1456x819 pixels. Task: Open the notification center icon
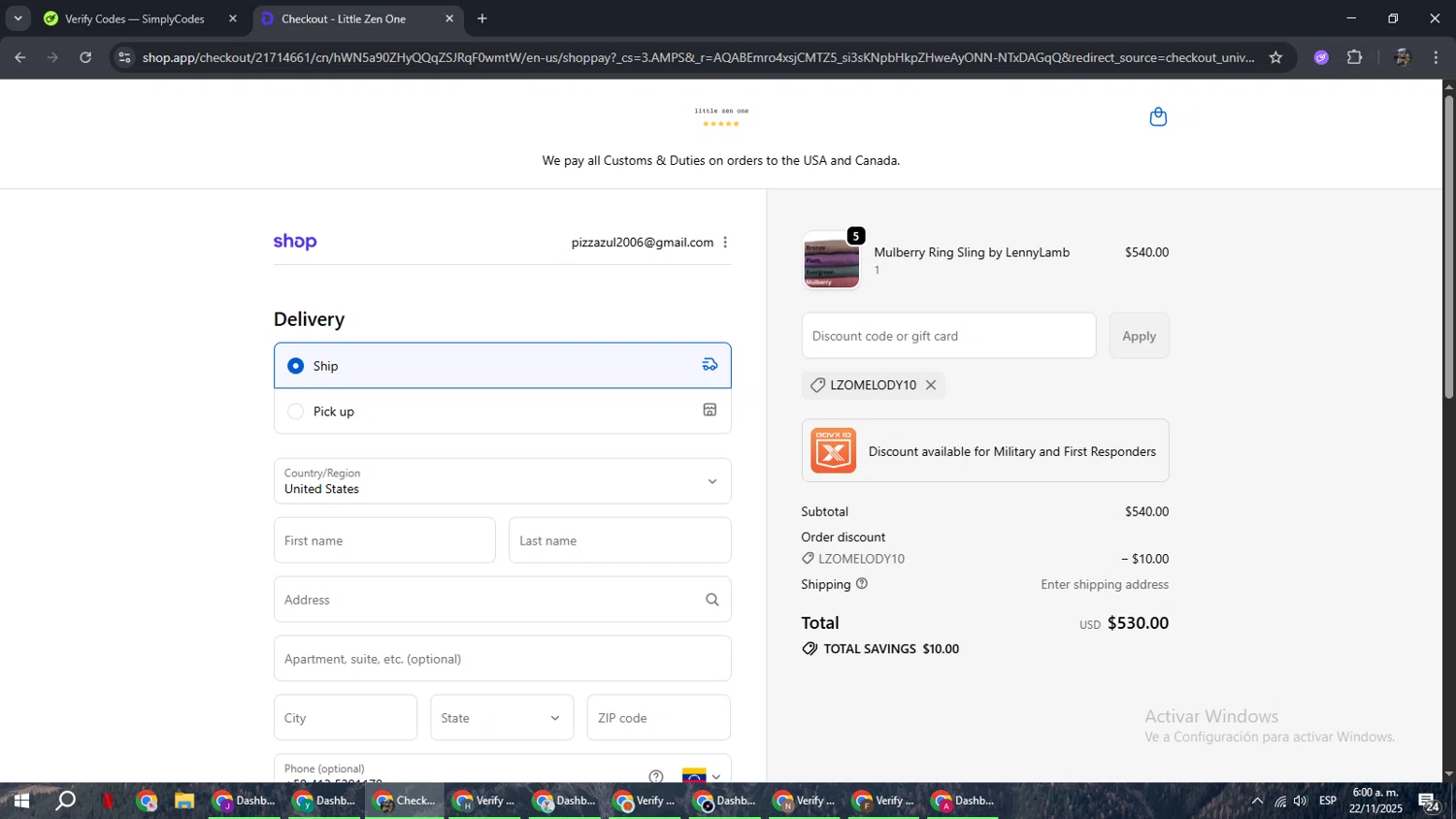click(1429, 802)
